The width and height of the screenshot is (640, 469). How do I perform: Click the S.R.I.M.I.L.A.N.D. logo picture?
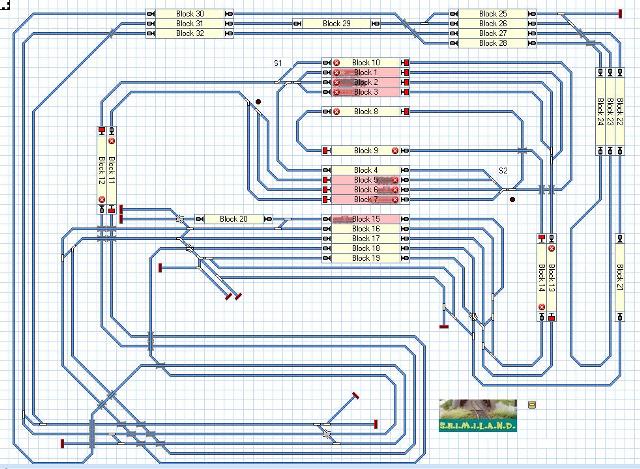[x=478, y=416]
